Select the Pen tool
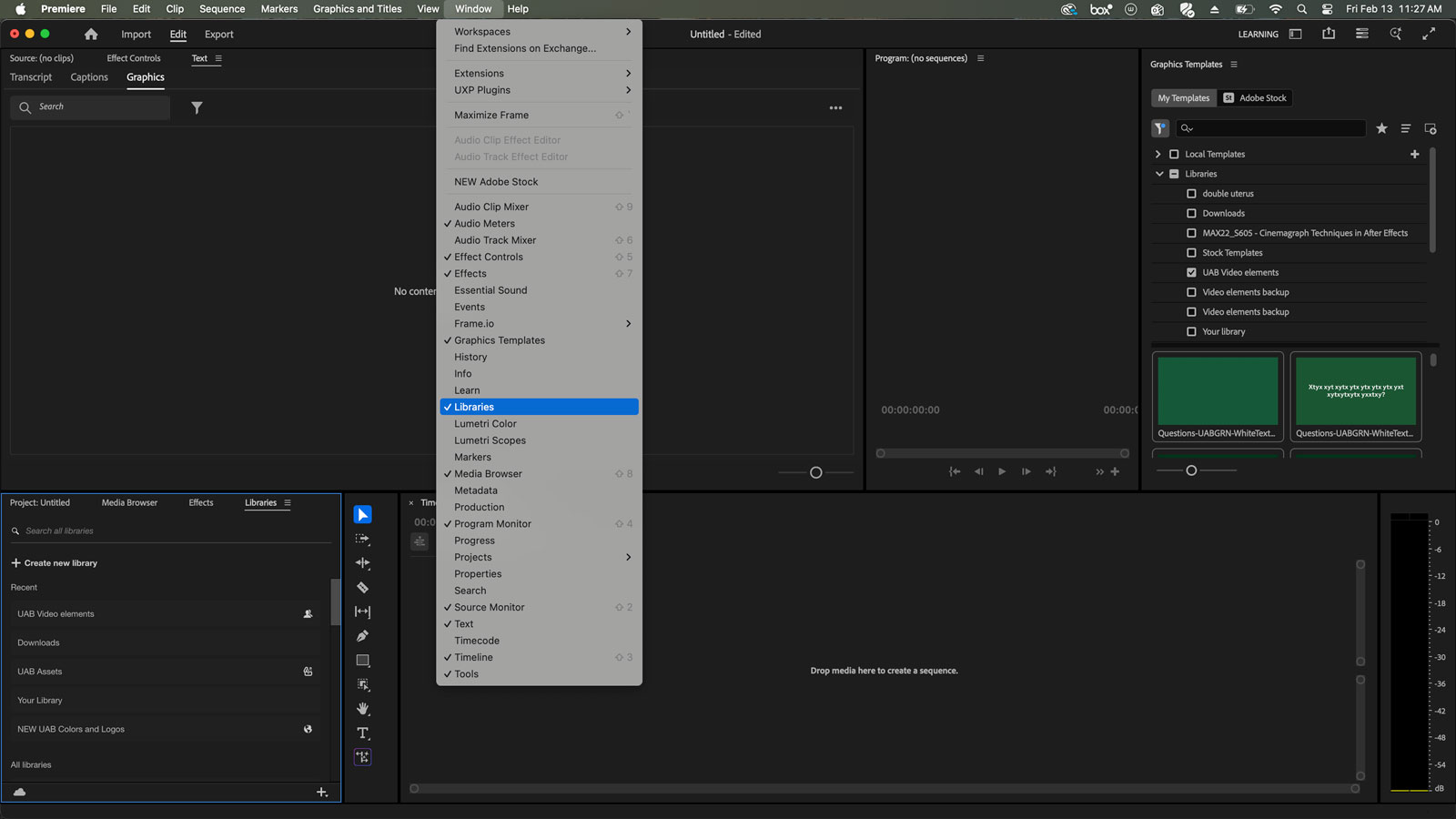This screenshot has width=1456, height=819. point(362,636)
